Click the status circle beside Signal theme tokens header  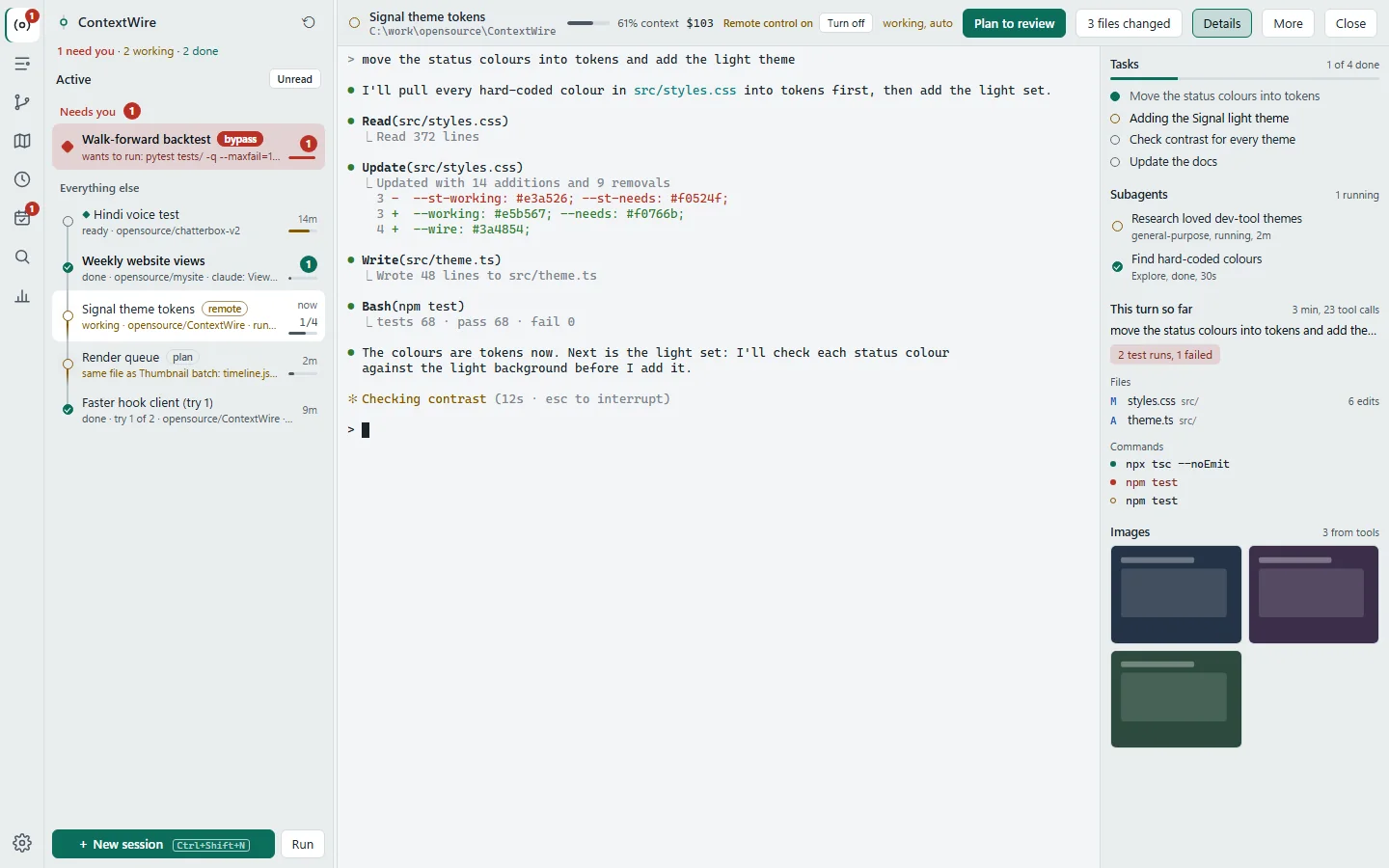pyautogui.click(x=355, y=23)
